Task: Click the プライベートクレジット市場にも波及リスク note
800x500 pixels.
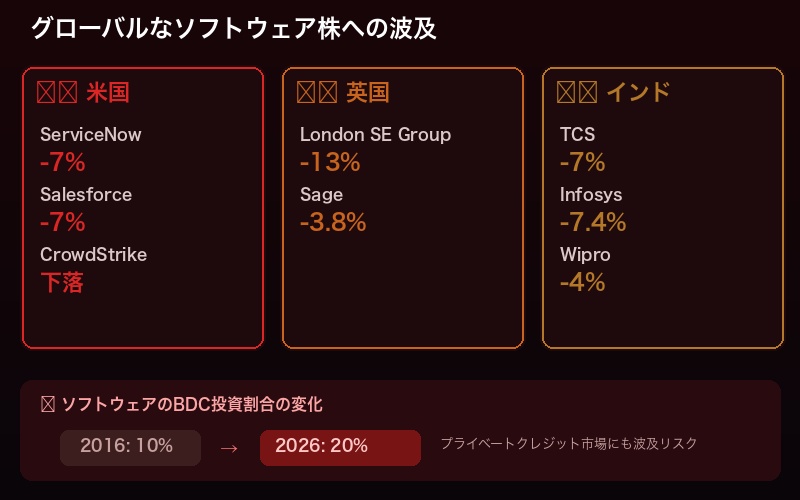Action: pyautogui.click(x=569, y=443)
